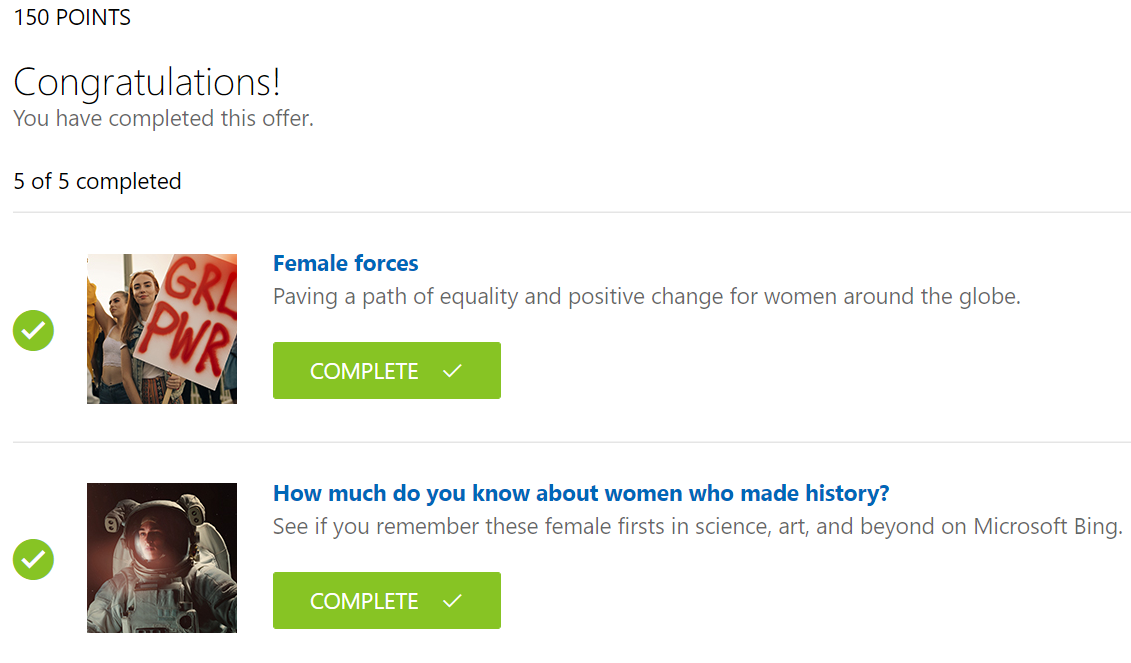Click the Congratulations! heading
Image resolution: width=1131 pixels, height=663 pixels.
tap(147, 83)
